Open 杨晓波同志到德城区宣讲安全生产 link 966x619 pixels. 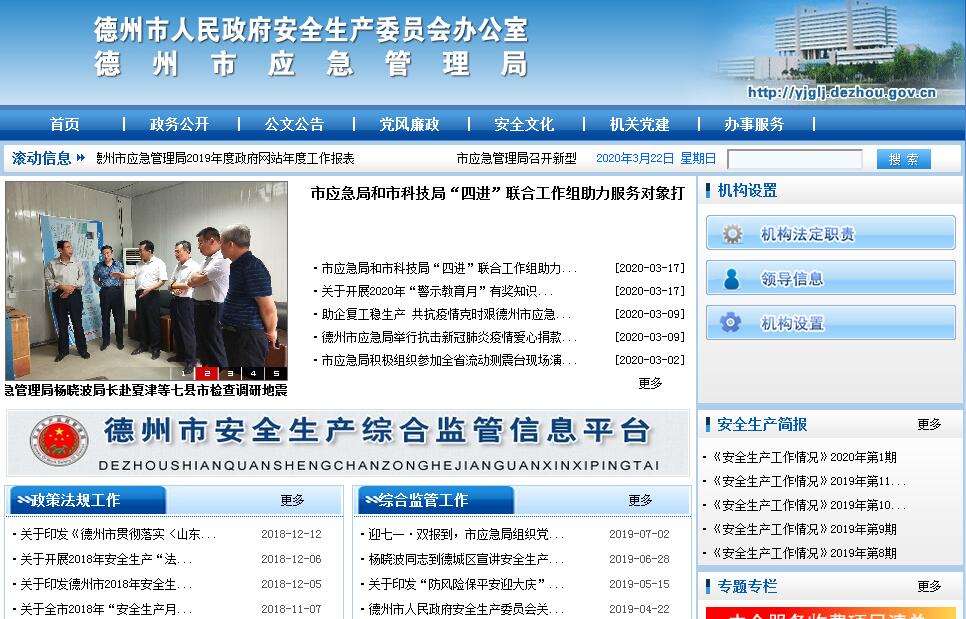pyautogui.click(x=466, y=559)
